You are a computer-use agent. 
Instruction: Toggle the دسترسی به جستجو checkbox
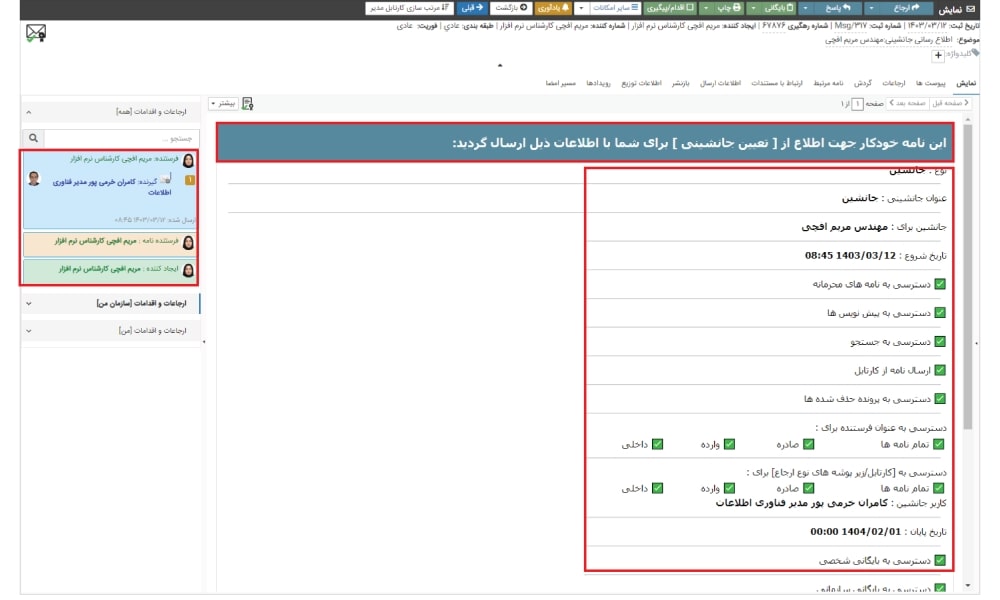pyautogui.click(x=939, y=342)
